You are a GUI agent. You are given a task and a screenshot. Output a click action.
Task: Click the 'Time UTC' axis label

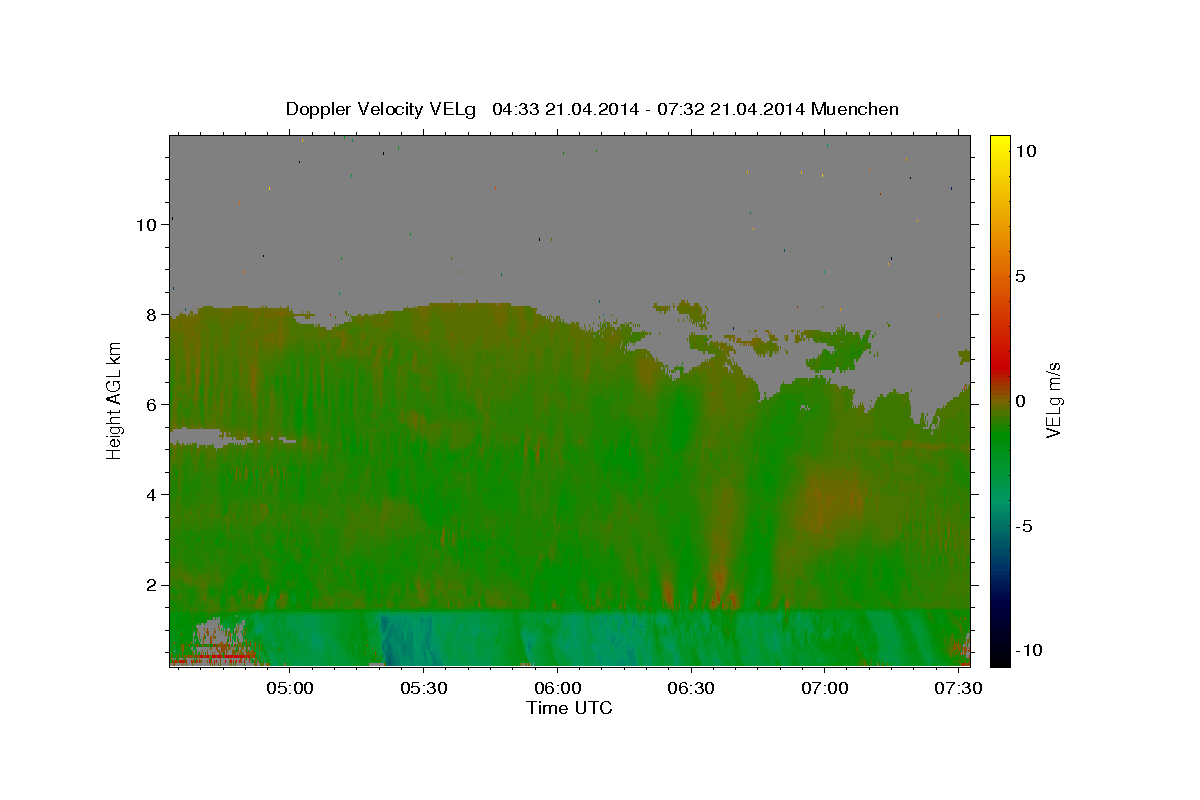569,708
